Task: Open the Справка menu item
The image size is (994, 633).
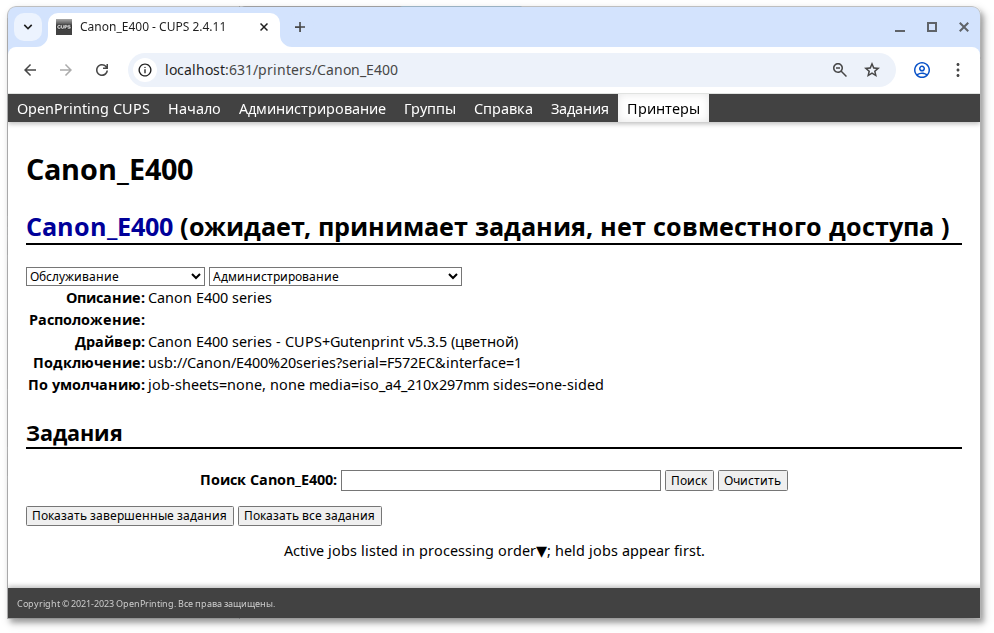Action: 503,108
